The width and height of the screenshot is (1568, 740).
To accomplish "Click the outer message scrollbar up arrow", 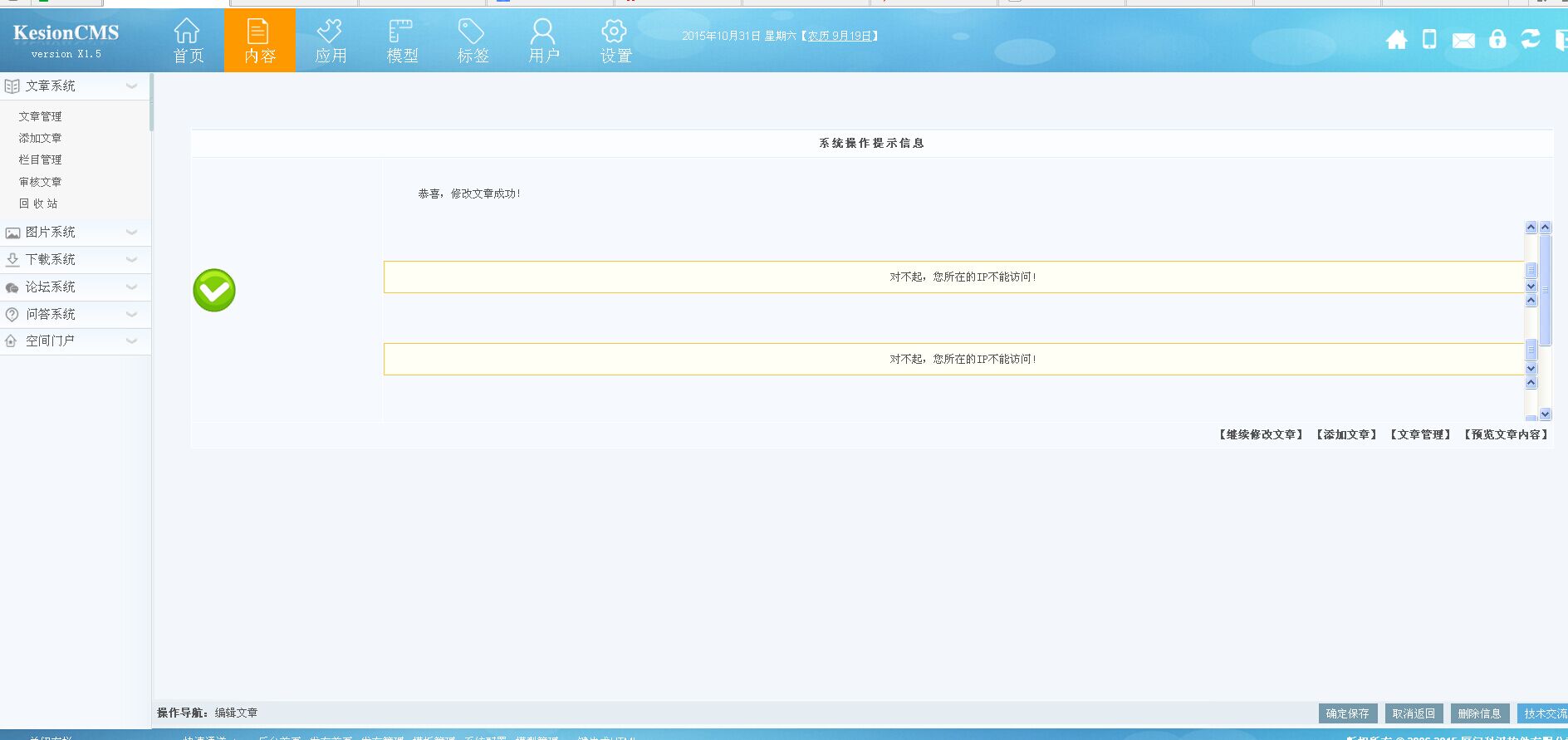I will click(x=1546, y=228).
